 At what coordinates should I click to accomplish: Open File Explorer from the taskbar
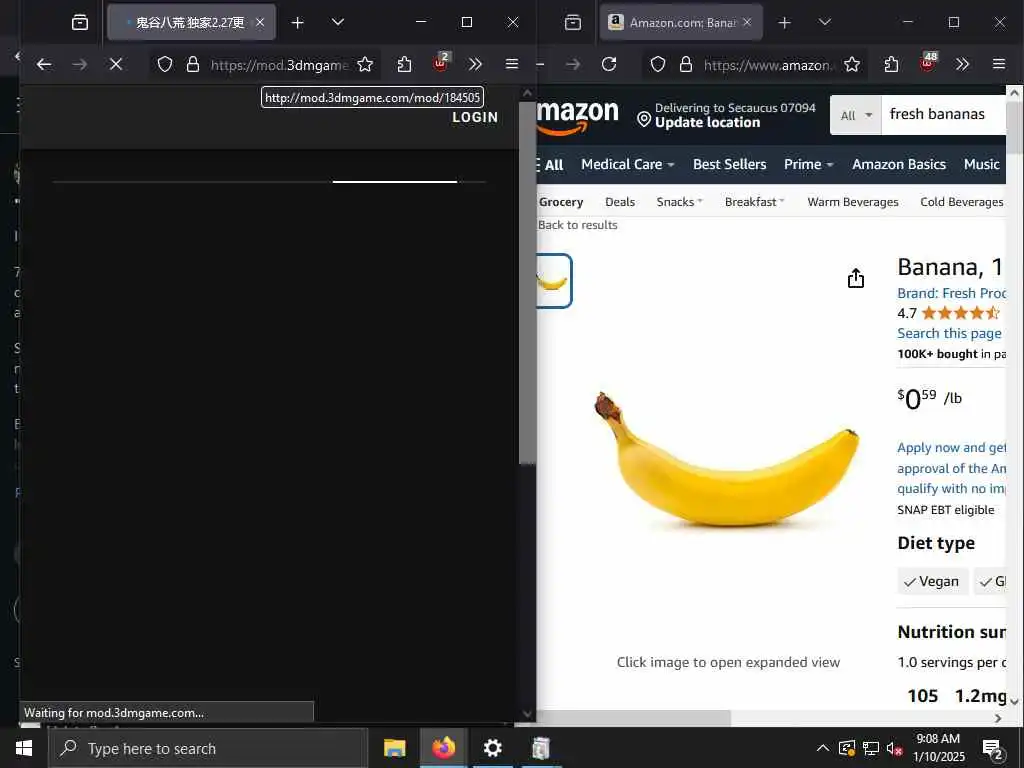[394, 748]
